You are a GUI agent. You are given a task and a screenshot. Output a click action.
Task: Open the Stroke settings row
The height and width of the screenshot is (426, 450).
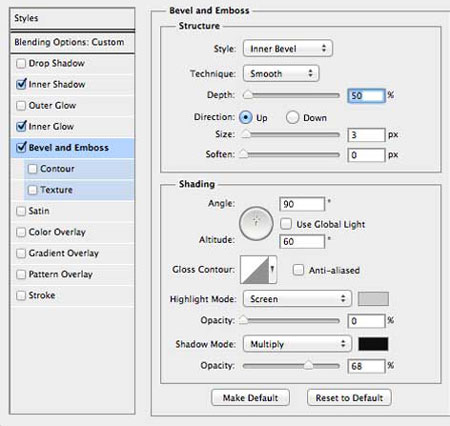pos(72,296)
